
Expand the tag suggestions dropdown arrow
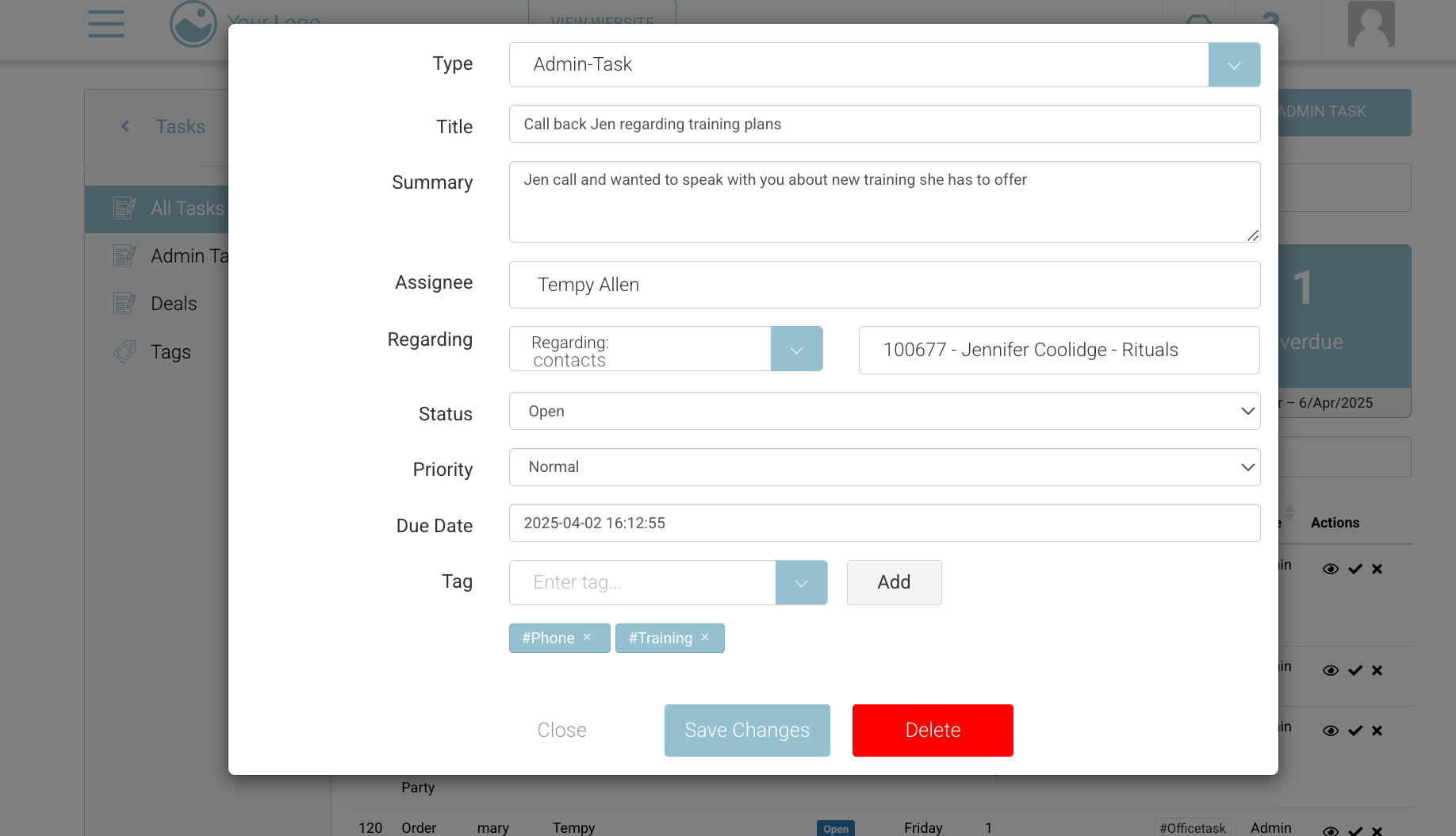[801, 583]
